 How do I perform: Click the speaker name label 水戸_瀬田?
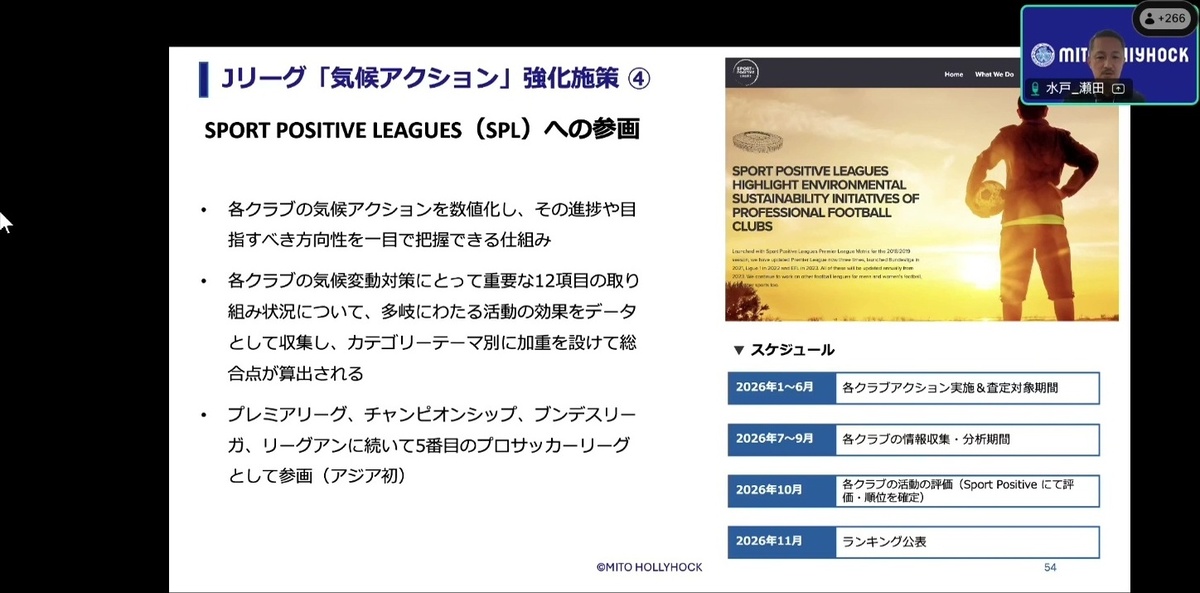[x=1076, y=88]
